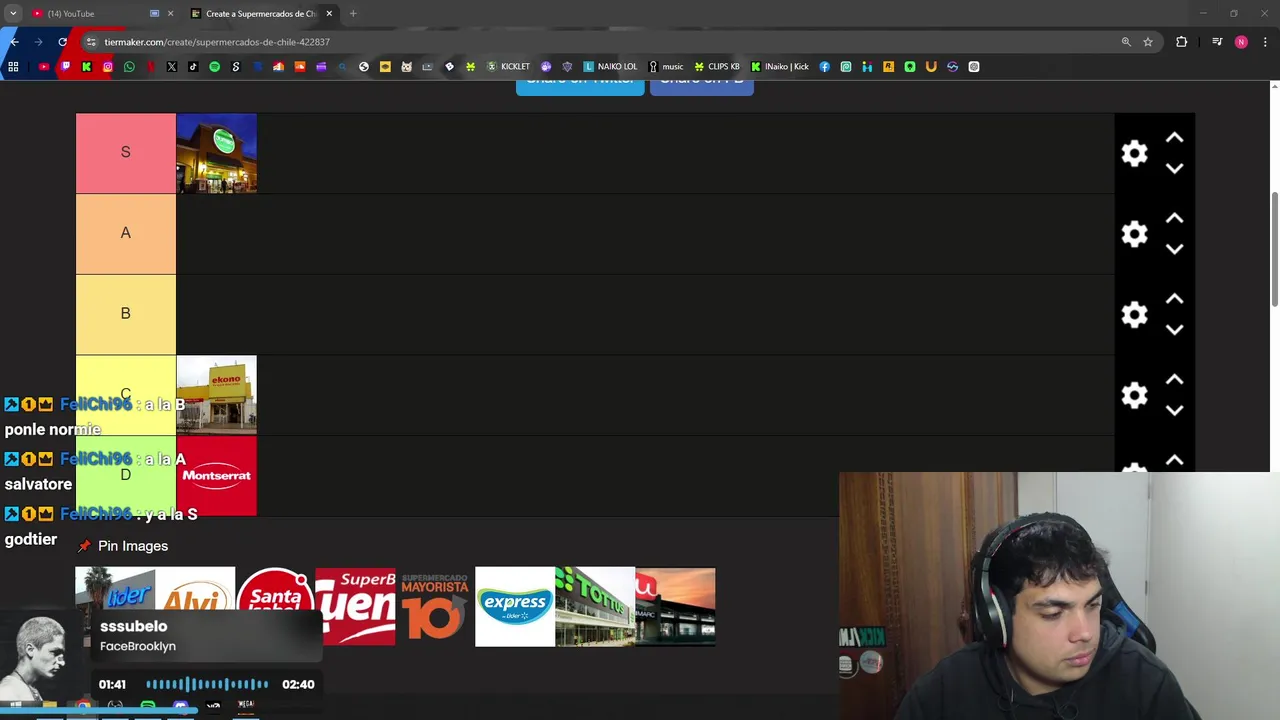The height and width of the screenshot is (720, 1280).
Task: Open Spotify bookmark icon
Action: click(214, 67)
